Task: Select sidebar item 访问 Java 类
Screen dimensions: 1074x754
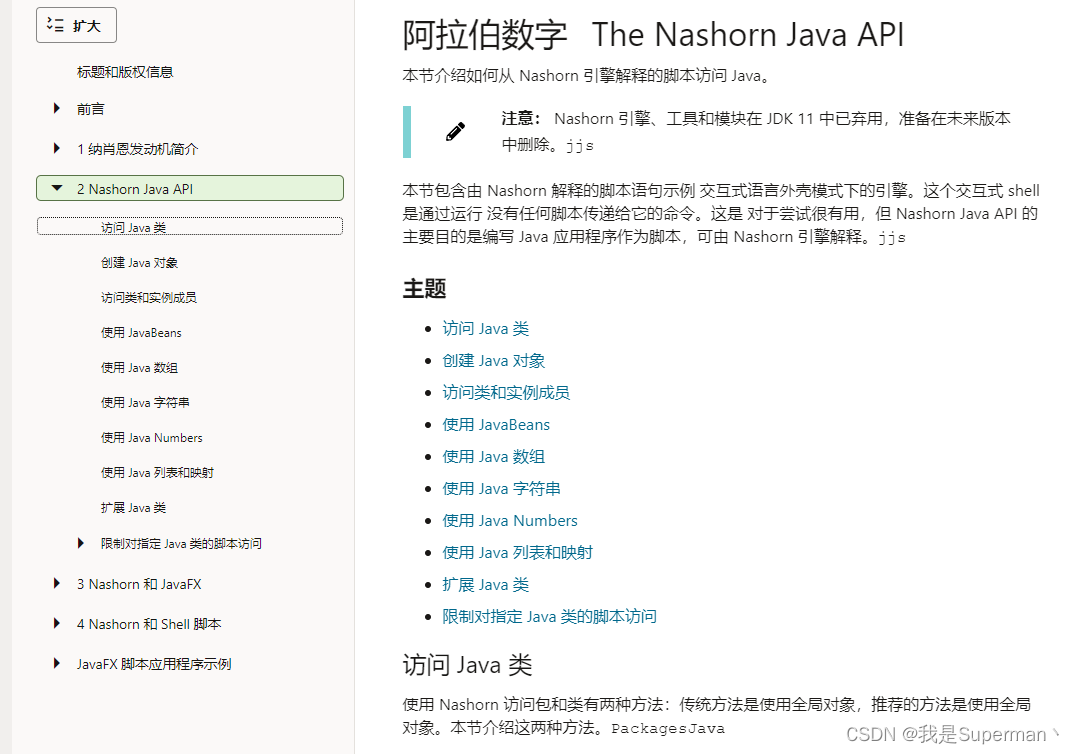Action: point(190,227)
